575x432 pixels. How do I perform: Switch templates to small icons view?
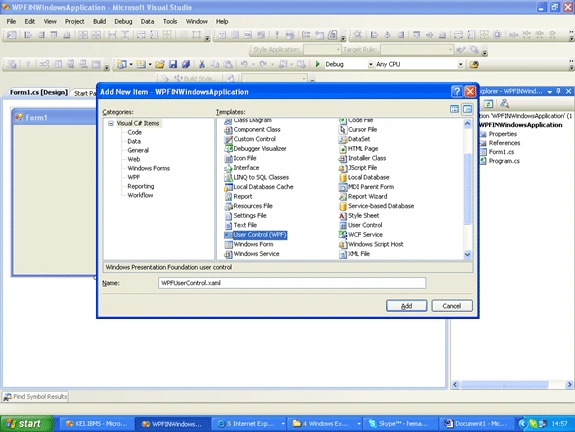[x=467, y=109]
